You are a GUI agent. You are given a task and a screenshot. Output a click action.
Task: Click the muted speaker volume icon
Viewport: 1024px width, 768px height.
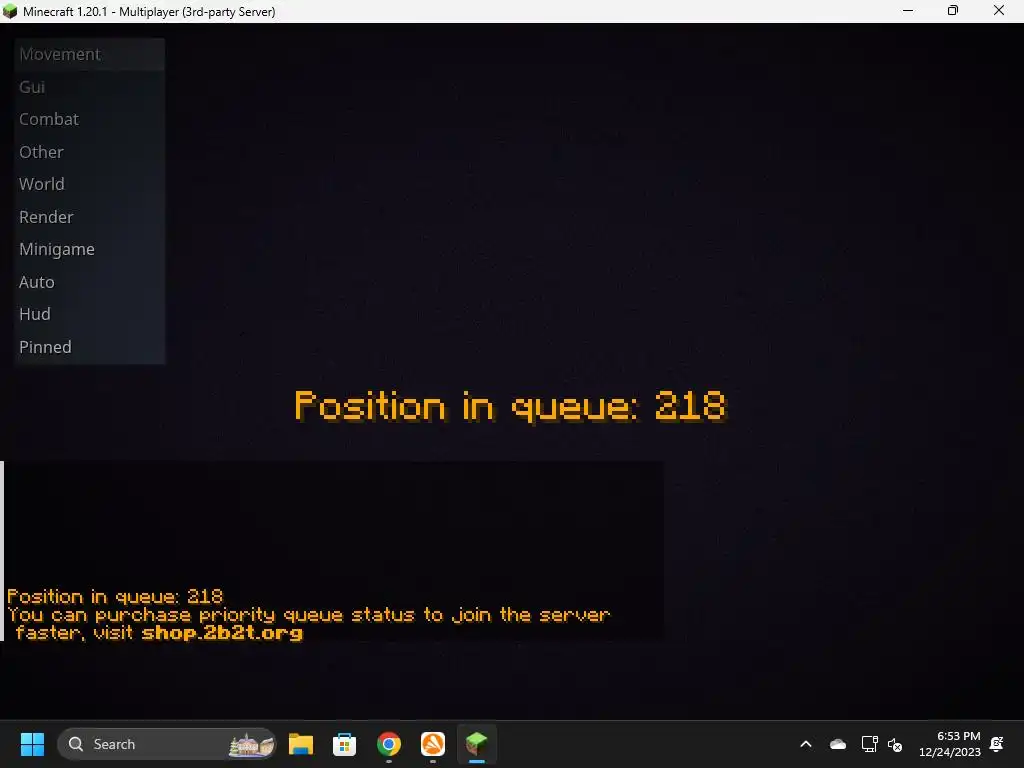895,744
